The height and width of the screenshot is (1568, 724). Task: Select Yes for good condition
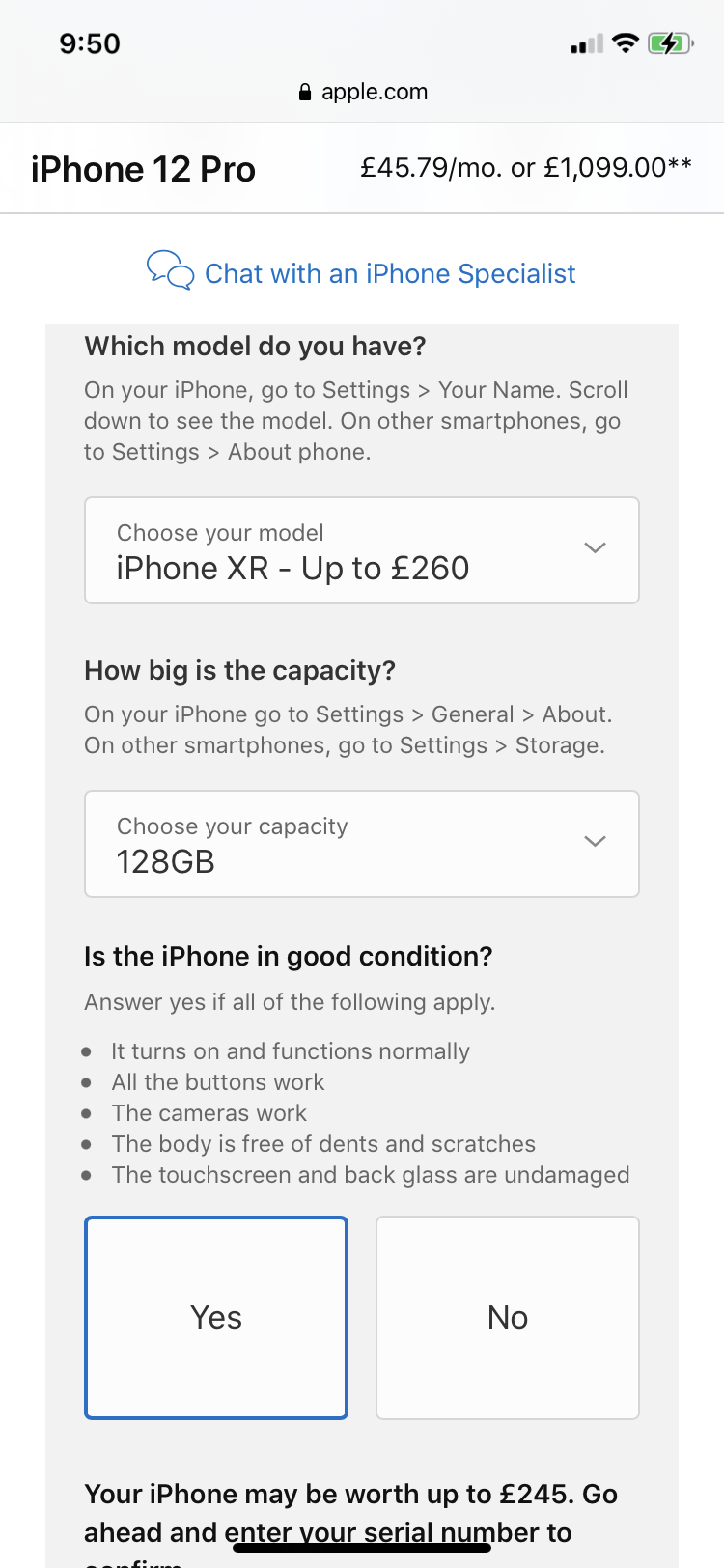point(216,1317)
